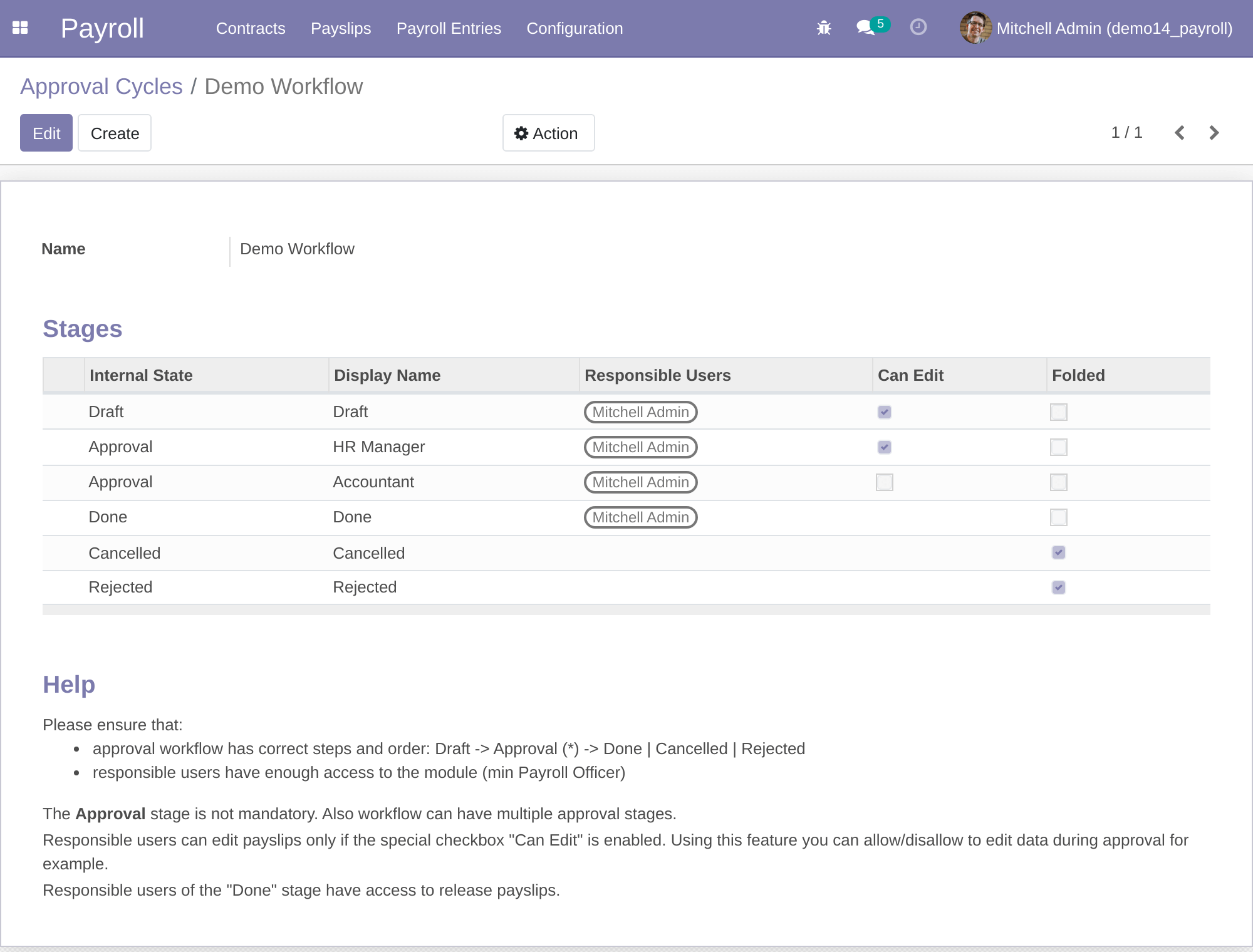Open the messaging conversations icon
This screenshot has height=952, width=1253.
tap(865, 29)
